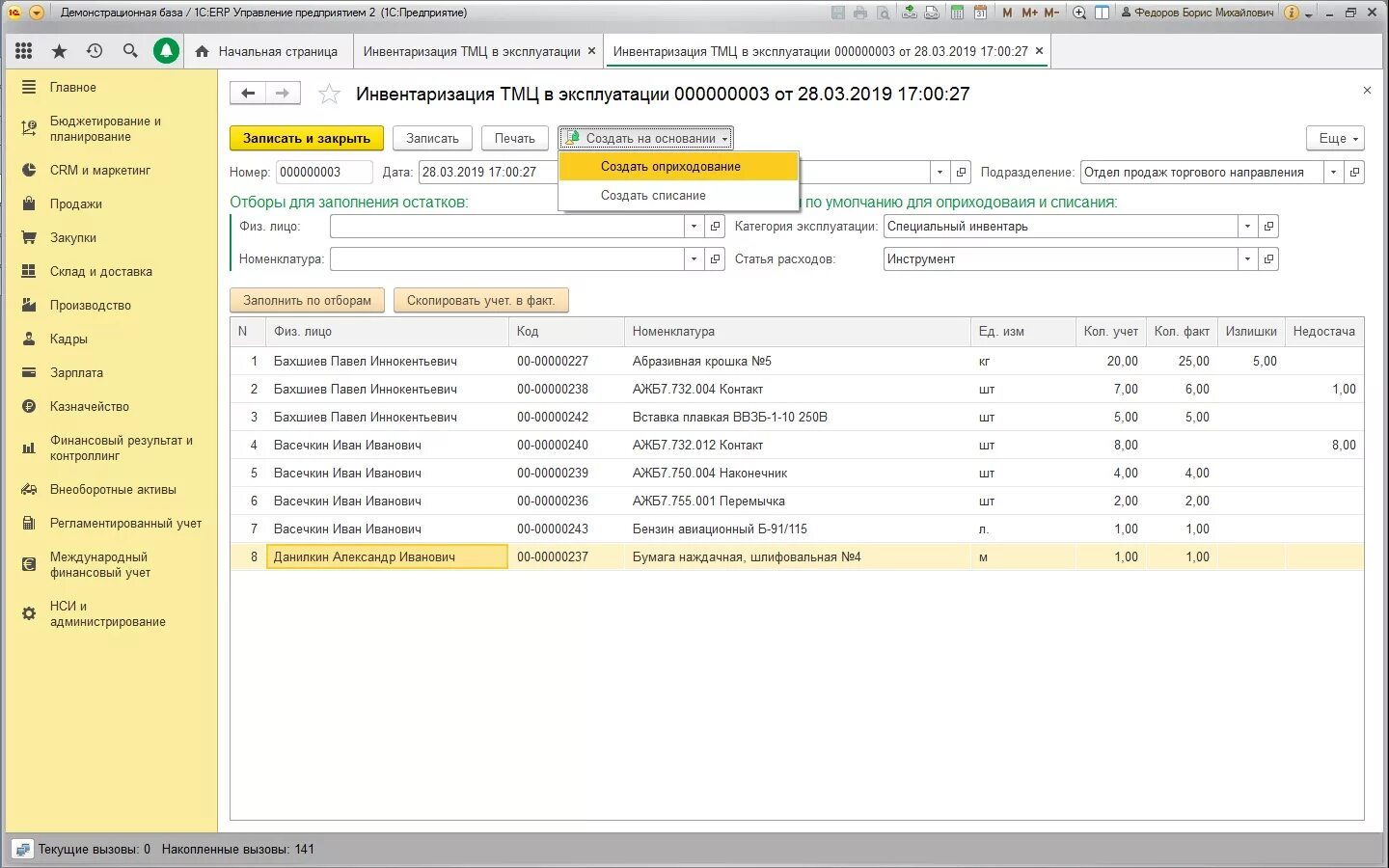This screenshot has height=868, width=1389.
Task: Select Создать списание menu item
Action: tap(679, 195)
